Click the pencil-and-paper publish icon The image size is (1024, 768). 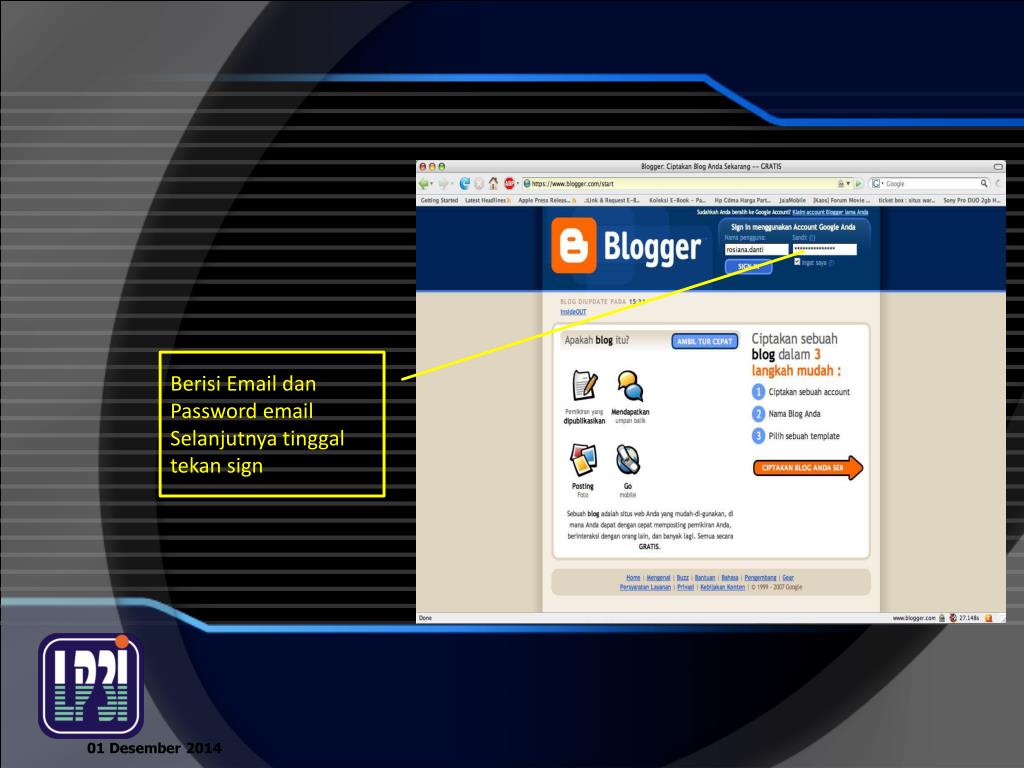pyautogui.click(x=584, y=385)
